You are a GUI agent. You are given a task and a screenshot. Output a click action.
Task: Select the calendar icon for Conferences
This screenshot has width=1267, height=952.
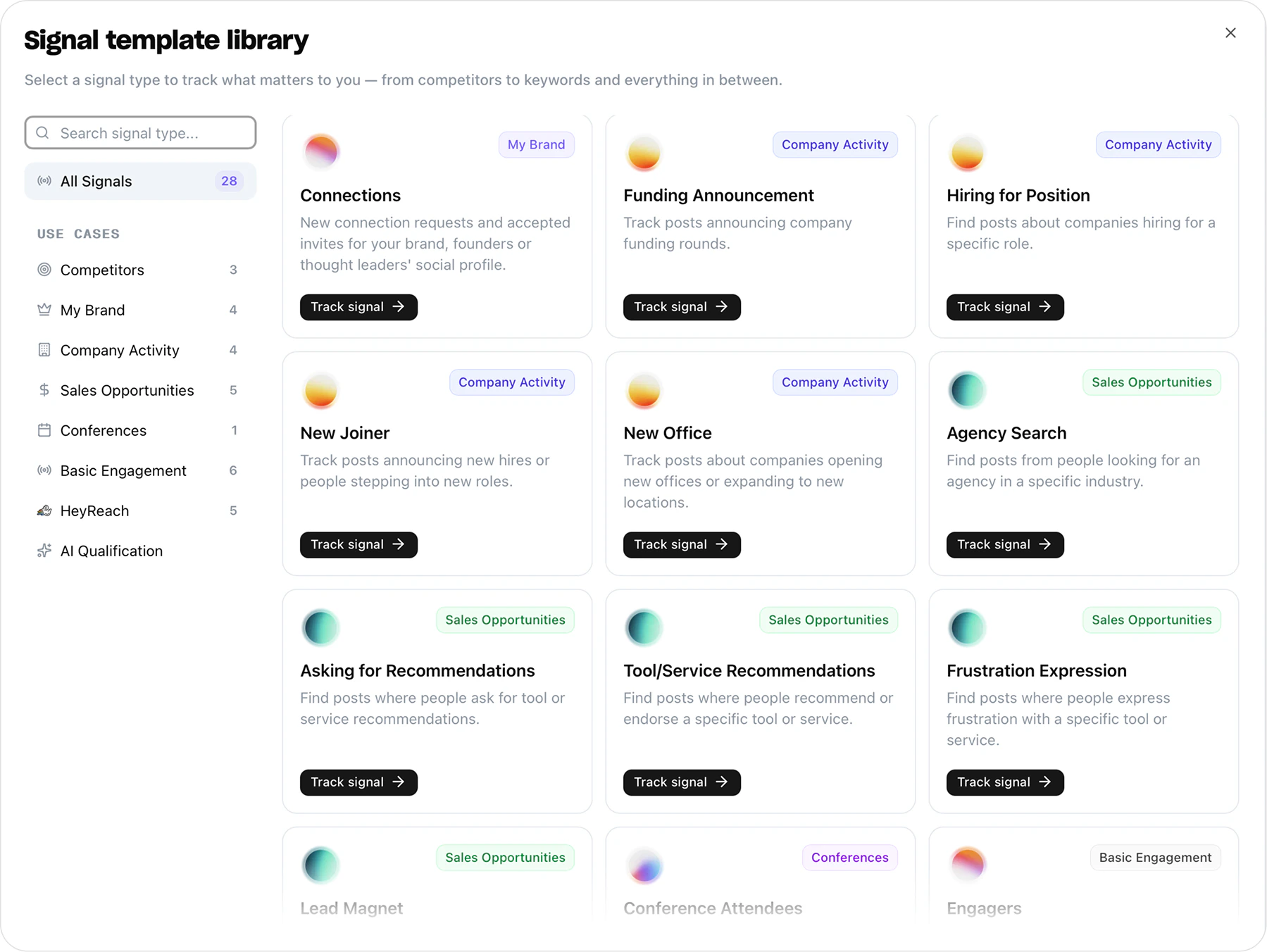tap(44, 430)
